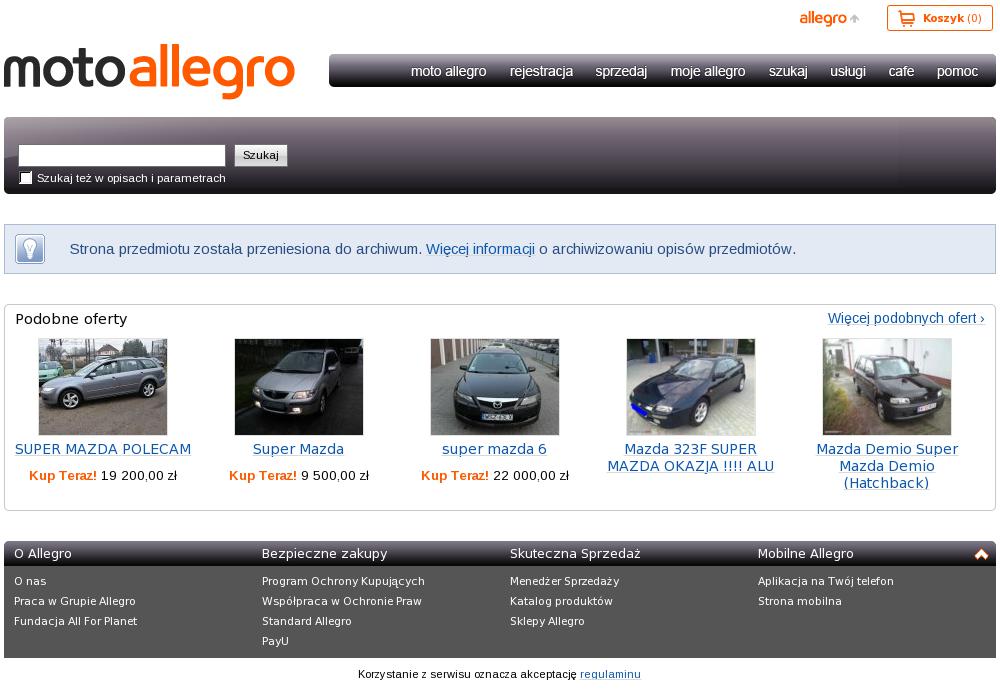Click the motoallegro logo

pos(149,71)
